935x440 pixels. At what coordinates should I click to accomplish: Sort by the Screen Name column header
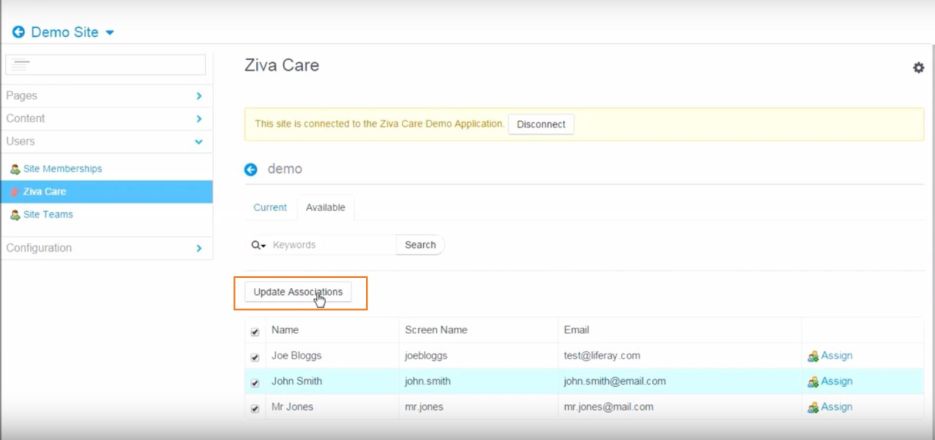coord(436,330)
